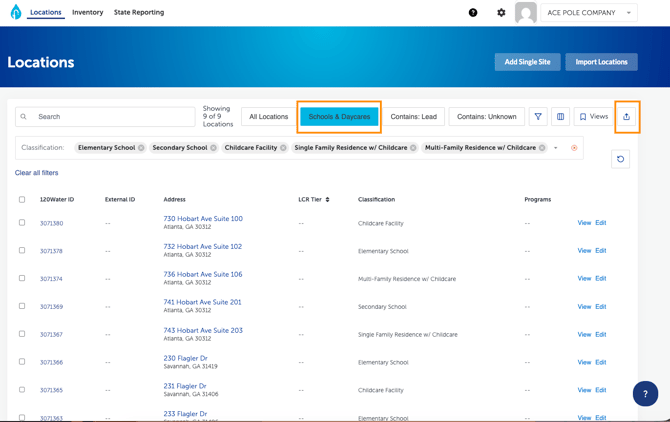Check the row for 3071374
Viewport: 670px width, 422px height.
coord(22,278)
